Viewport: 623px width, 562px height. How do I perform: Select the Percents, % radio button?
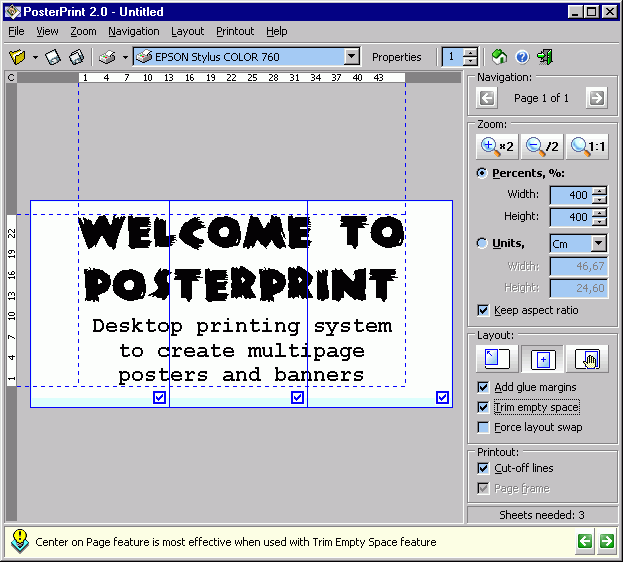tap(482, 173)
